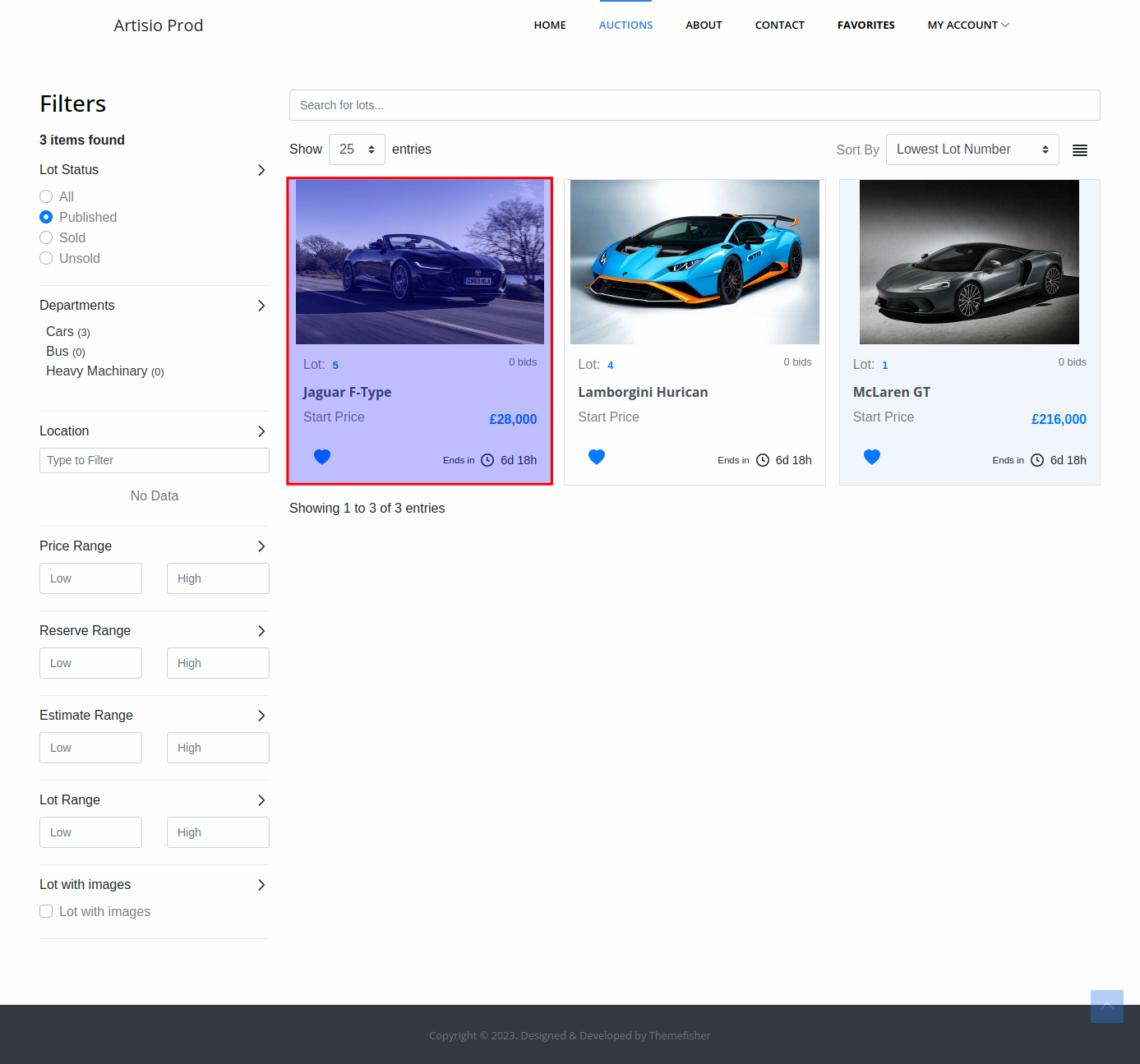1140x1064 pixels.
Task: Click the Artisio Prod site logo
Action: [159, 25]
